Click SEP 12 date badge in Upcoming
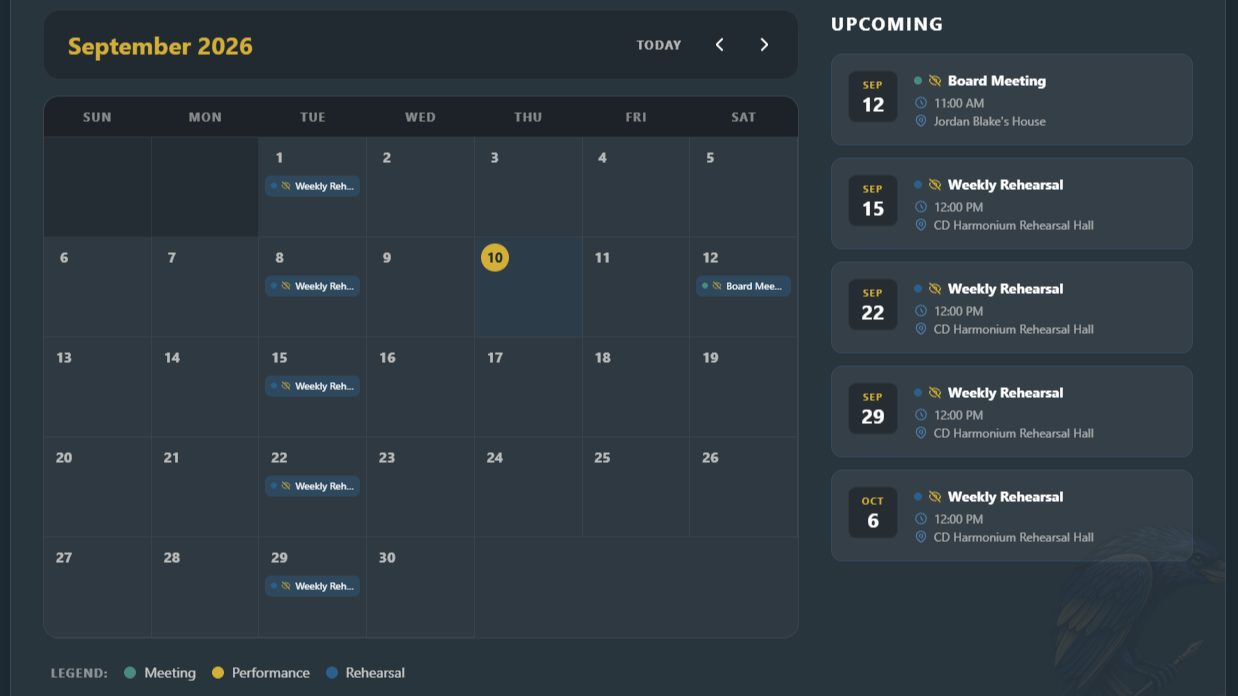1238x696 pixels. [873, 97]
